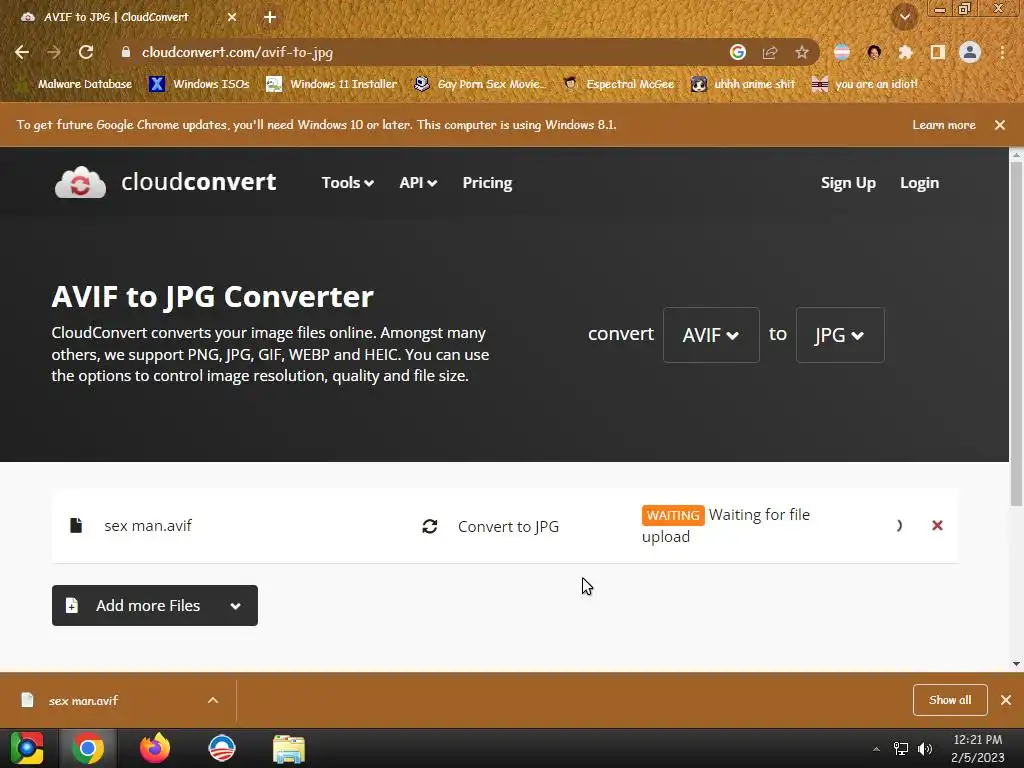Click the Google icon in the address bar

[738, 52]
